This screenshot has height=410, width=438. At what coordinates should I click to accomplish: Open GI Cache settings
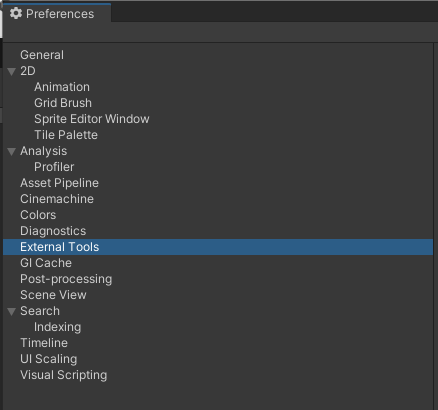click(x=46, y=263)
